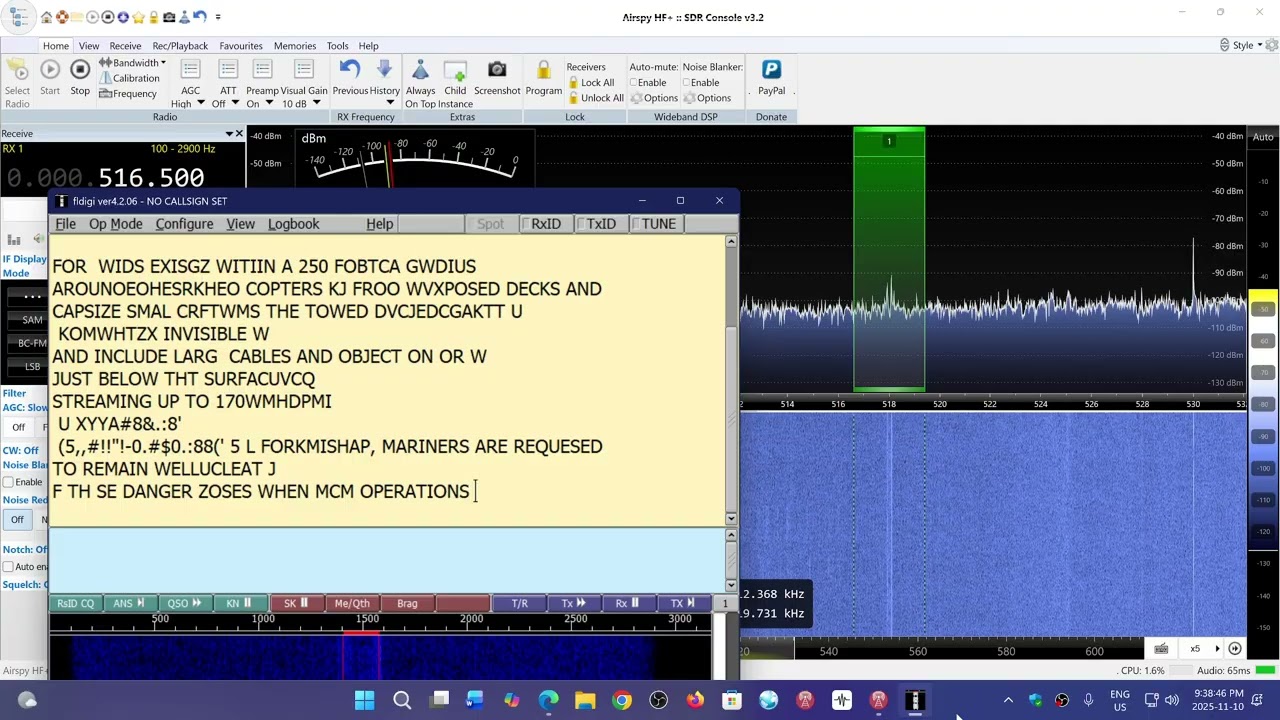Image resolution: width=1280 pixels, height=720 pixels.
Task: Open Auto-mute Options gear
Action: pyautogui.click(x=653, y=98)
